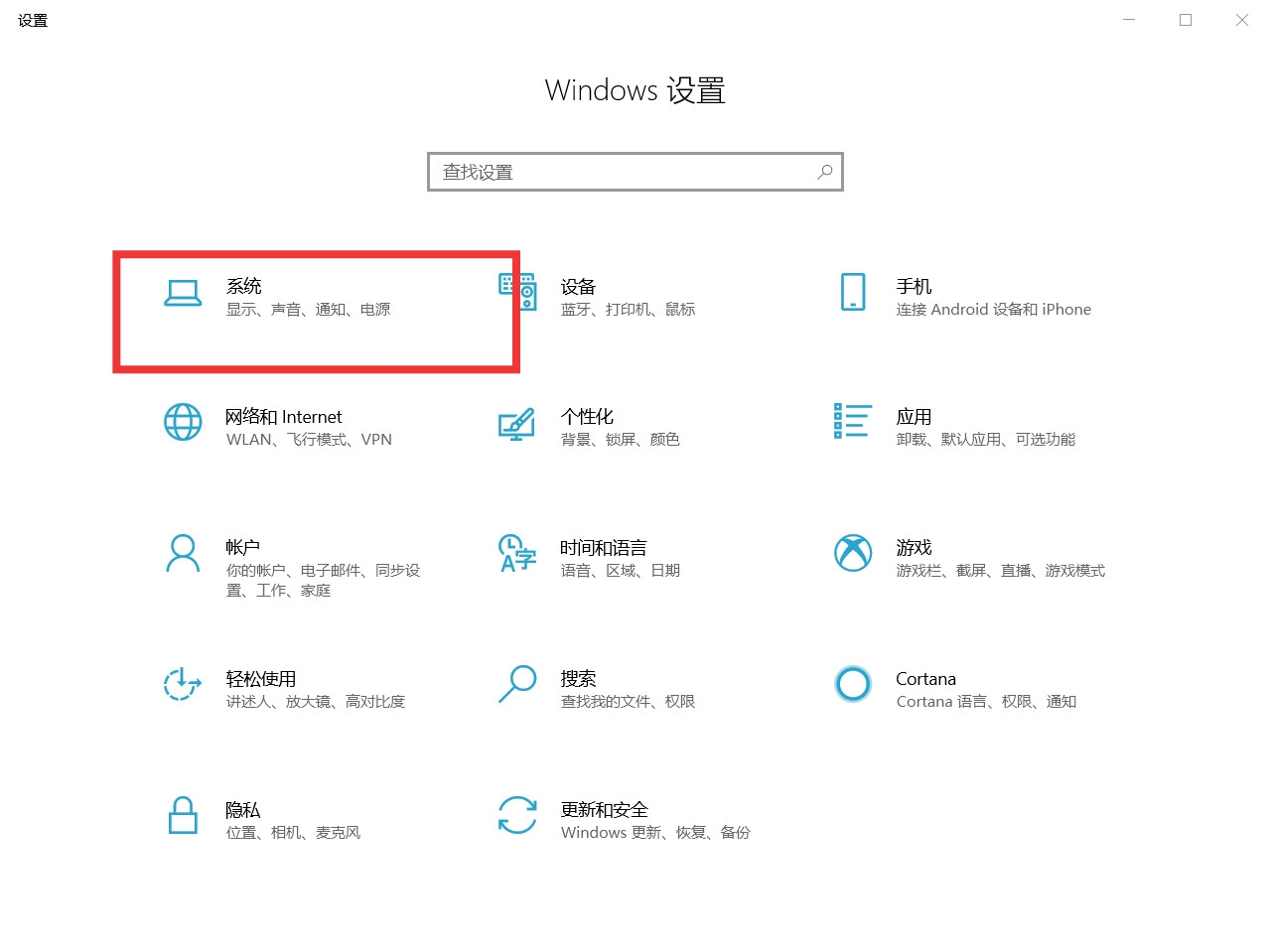Viewport: 1271px width, 952px height.
Task: Open 蓝牙、打印机、鼠标 settings
Action: tap(630, 309)
